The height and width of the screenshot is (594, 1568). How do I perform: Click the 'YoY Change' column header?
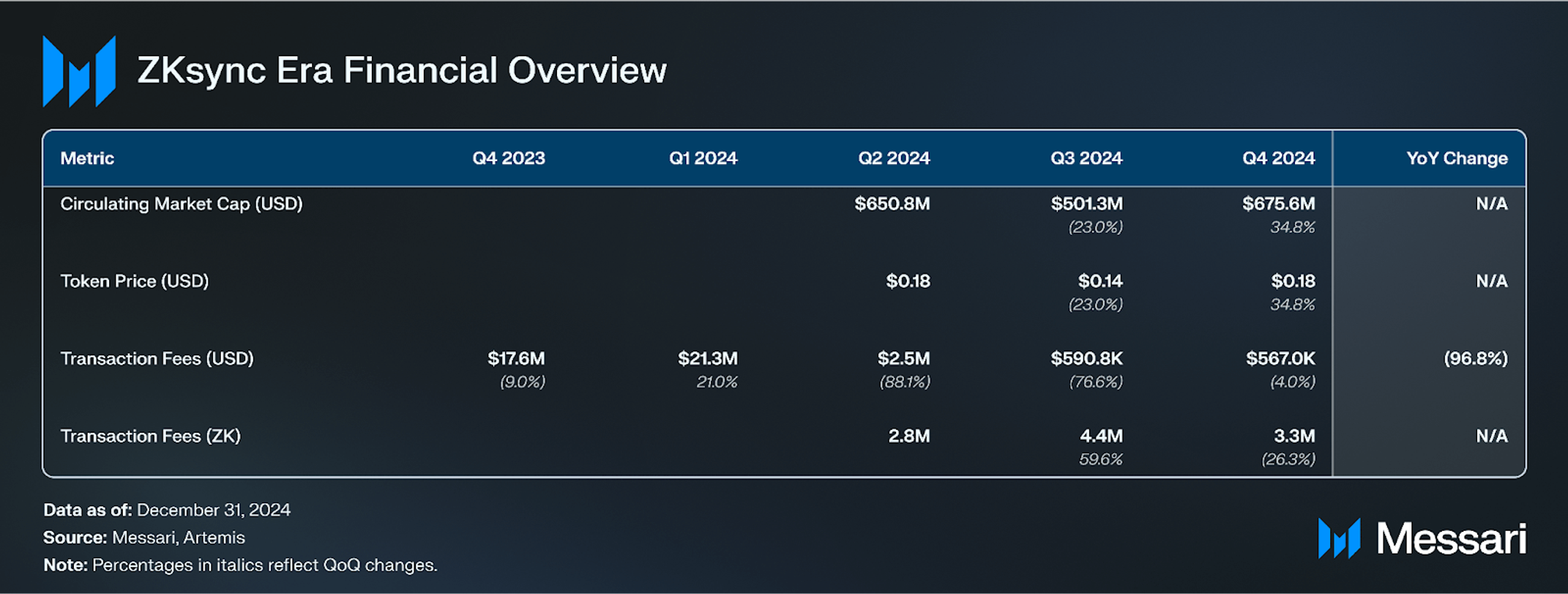tap(1457, 158)
